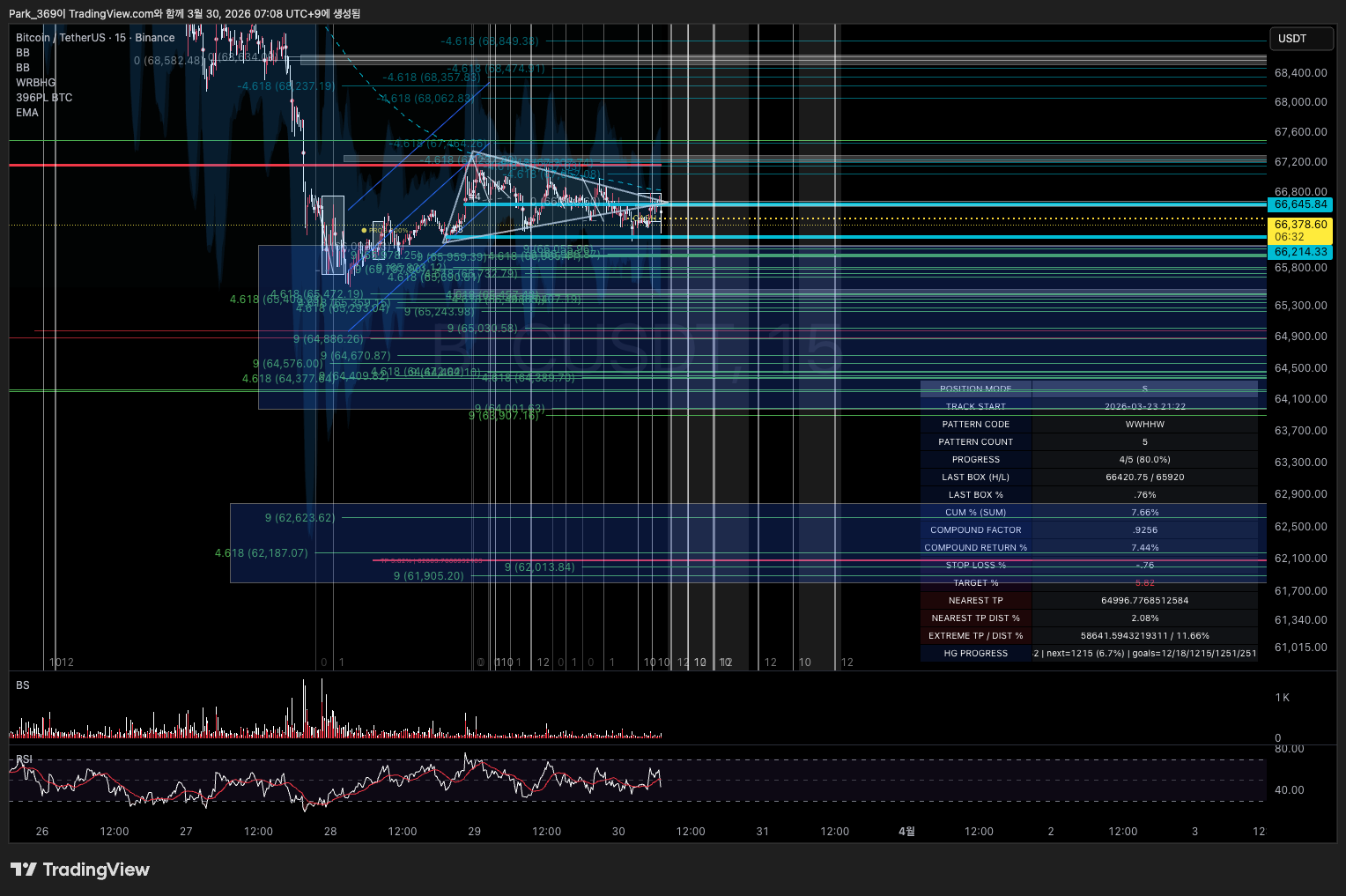
Task: Click the EMA indicator label
Action: tap(27, 113)
